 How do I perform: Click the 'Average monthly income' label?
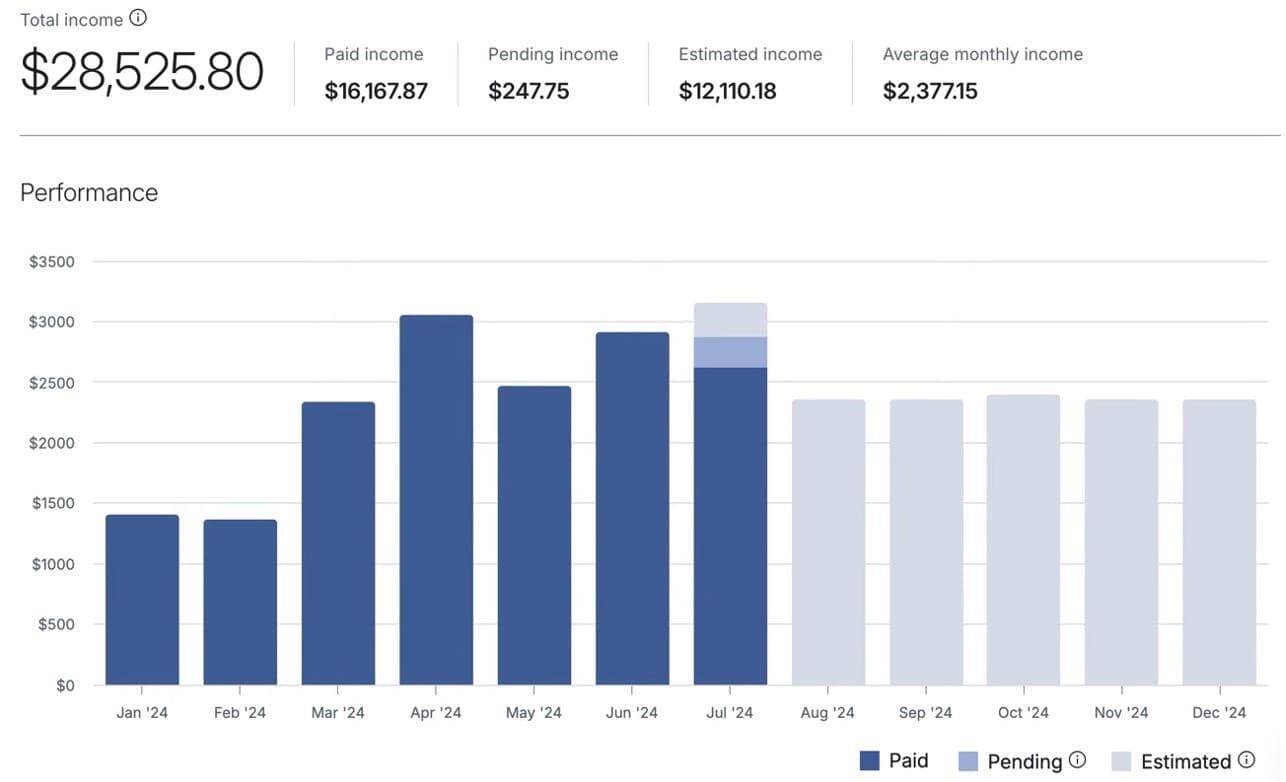(x=983, y=54)
